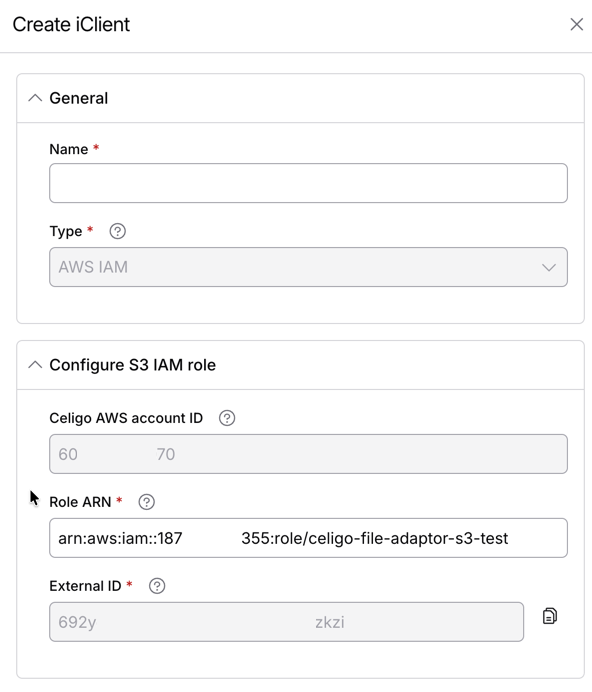Click the Type field label

66,231
